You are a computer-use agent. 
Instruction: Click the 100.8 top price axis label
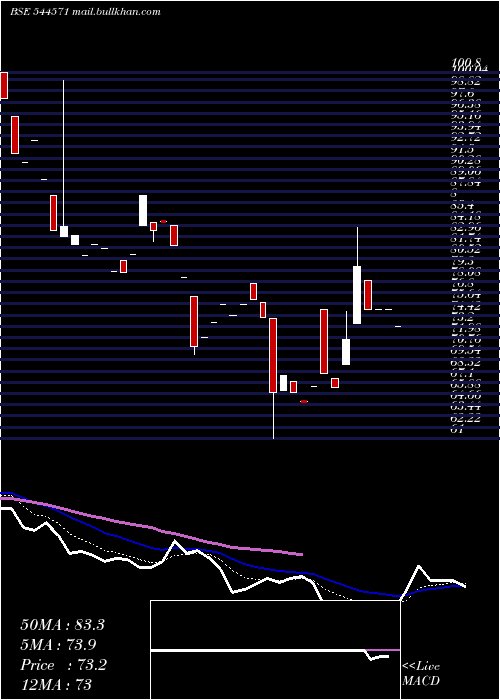coord(467,65)
